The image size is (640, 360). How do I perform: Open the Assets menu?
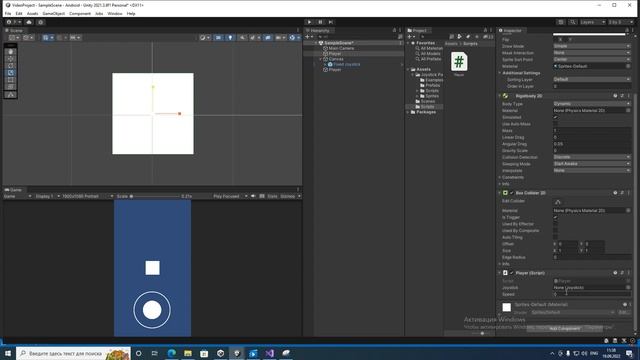point(32,13)
